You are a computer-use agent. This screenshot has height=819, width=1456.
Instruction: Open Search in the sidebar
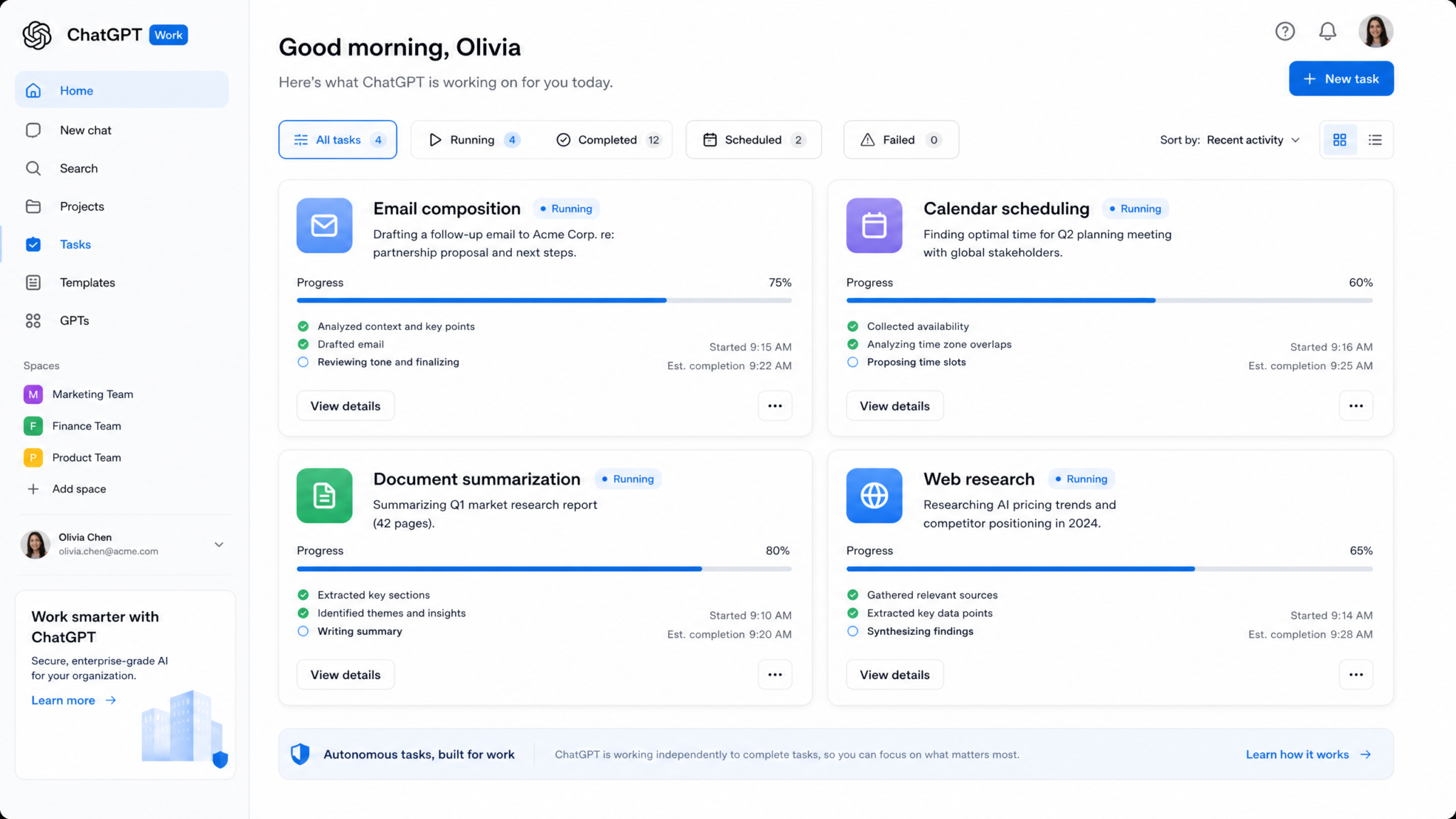coord(122,168)
